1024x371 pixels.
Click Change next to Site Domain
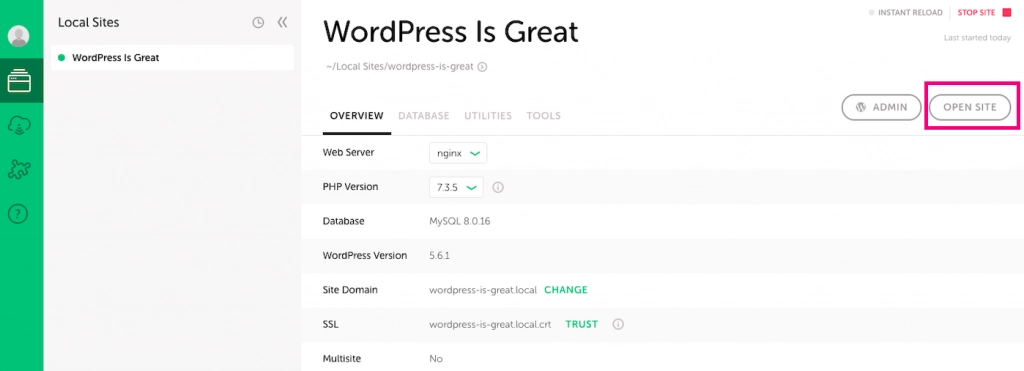tap(566, 290)
